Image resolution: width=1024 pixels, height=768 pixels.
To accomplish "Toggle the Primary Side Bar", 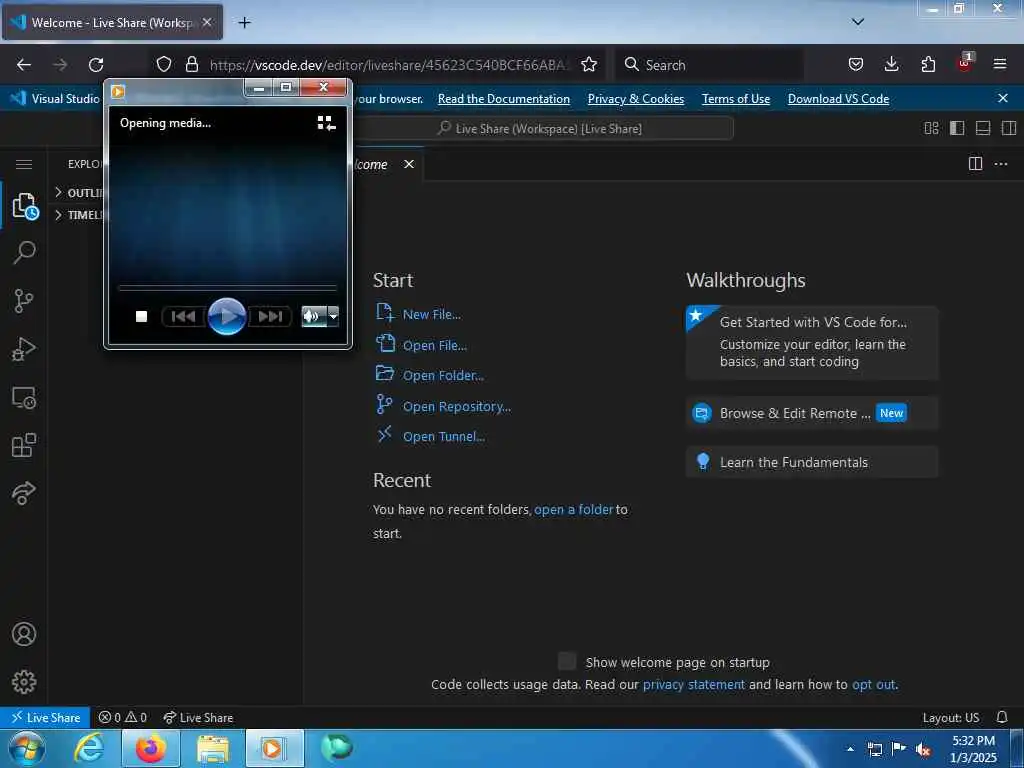I will coord(957,128).
